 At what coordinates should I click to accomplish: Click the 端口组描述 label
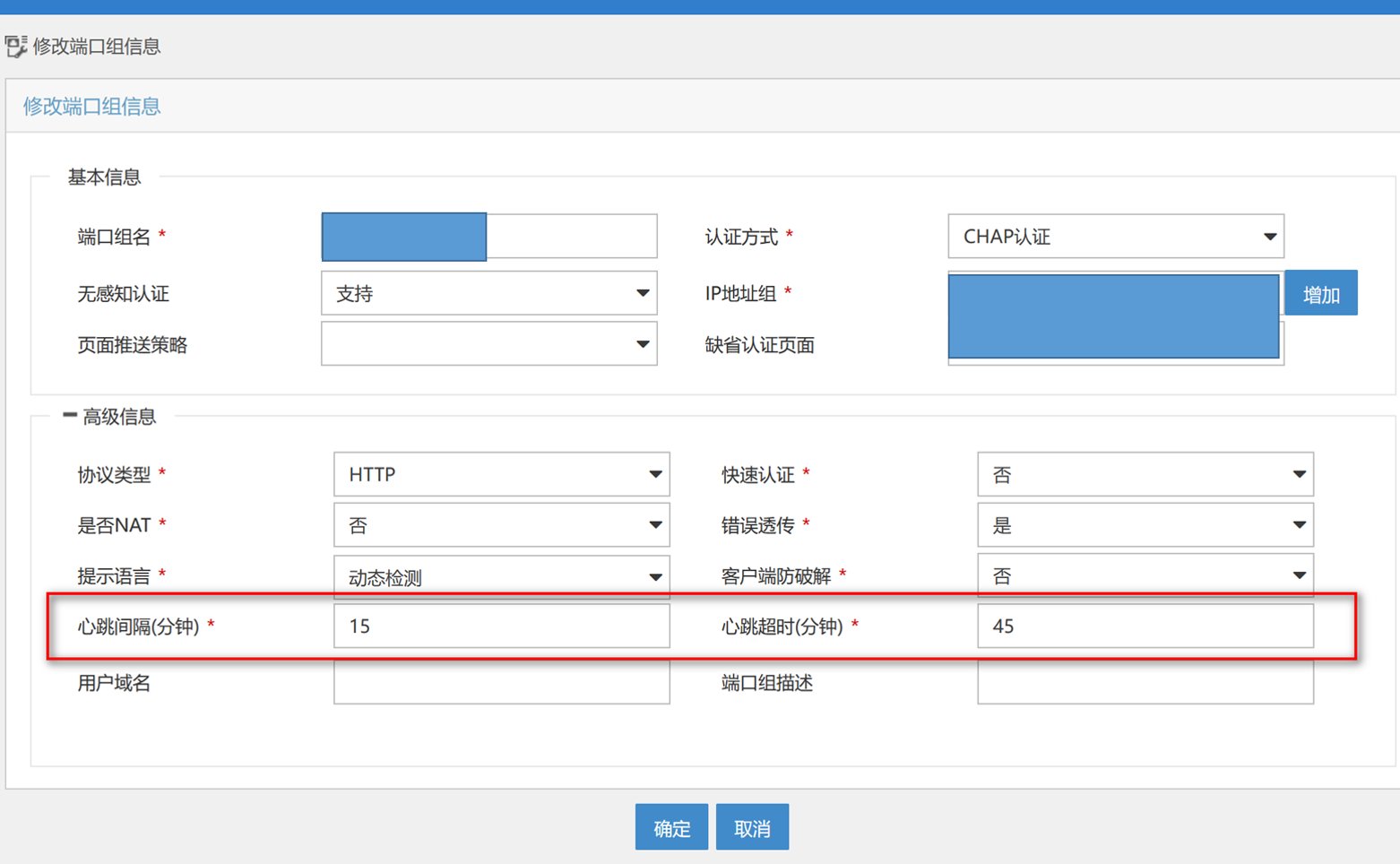tap(767, 684)
